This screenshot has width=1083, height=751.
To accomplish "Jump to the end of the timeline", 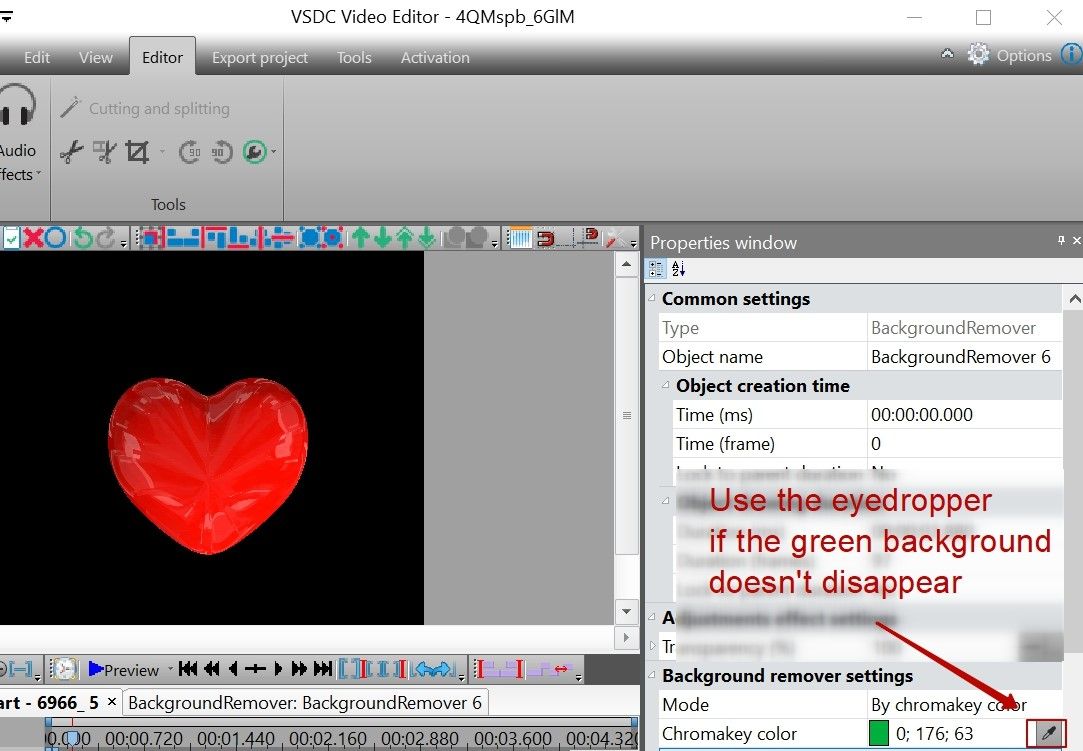I will (323, 669).
